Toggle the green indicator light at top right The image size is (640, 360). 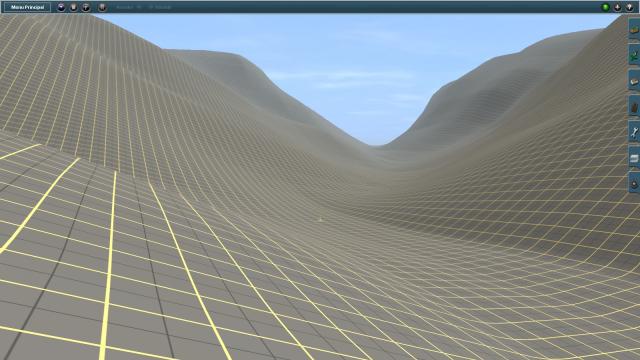point(605,7)
